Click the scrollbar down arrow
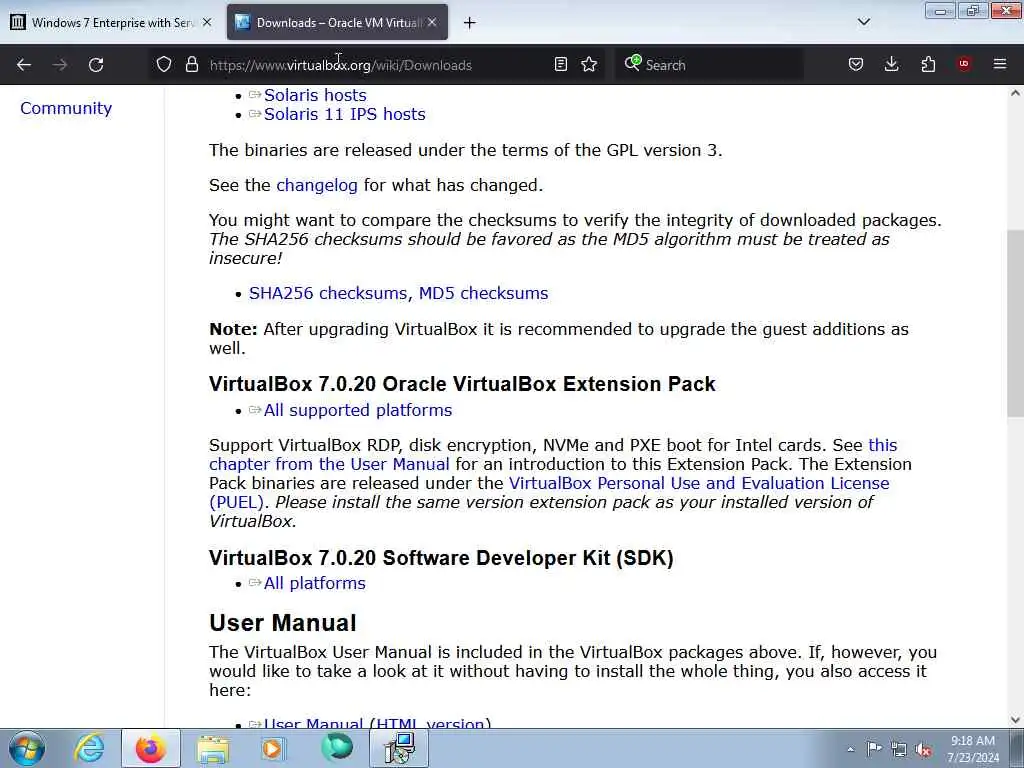This screenshot has height=768, width=1024. (1015, 720)
